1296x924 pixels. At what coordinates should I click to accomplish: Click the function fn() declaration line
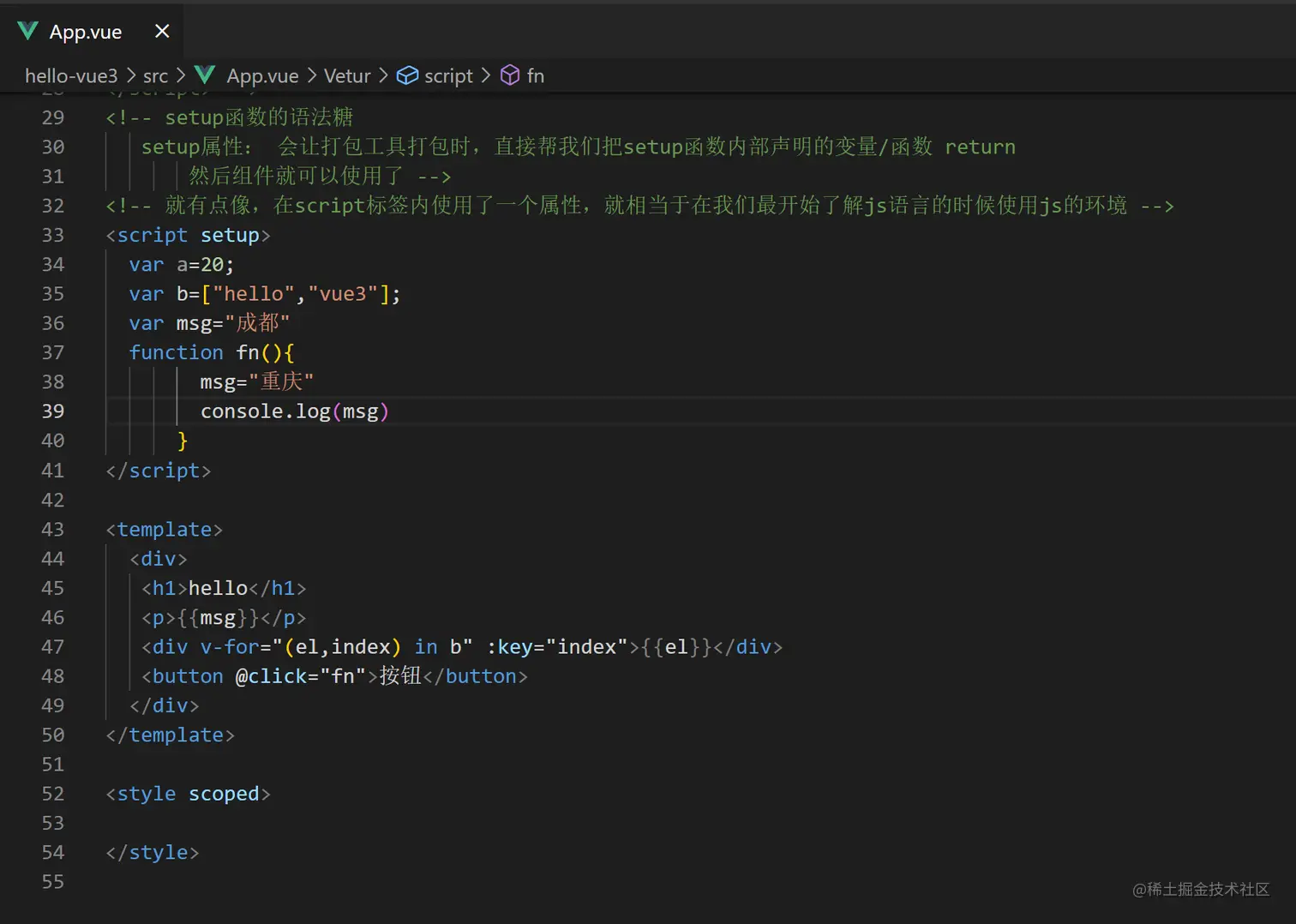point(211,353)
